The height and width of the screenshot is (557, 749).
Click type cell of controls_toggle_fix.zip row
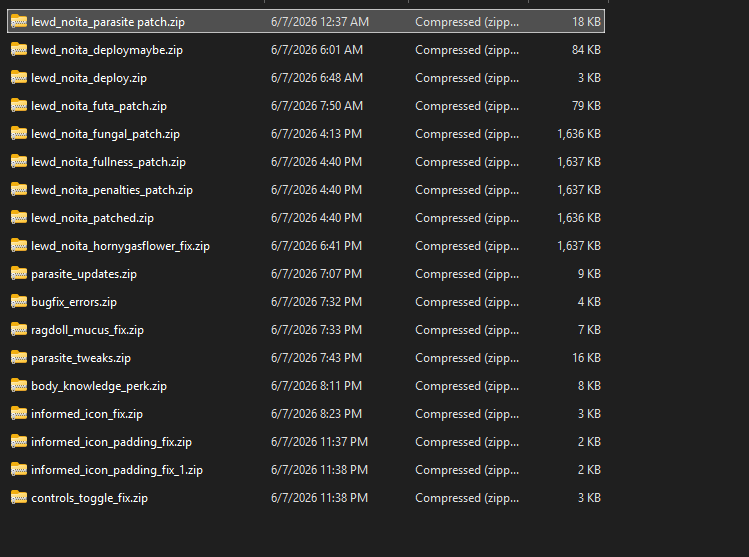[x=467, y=498]
